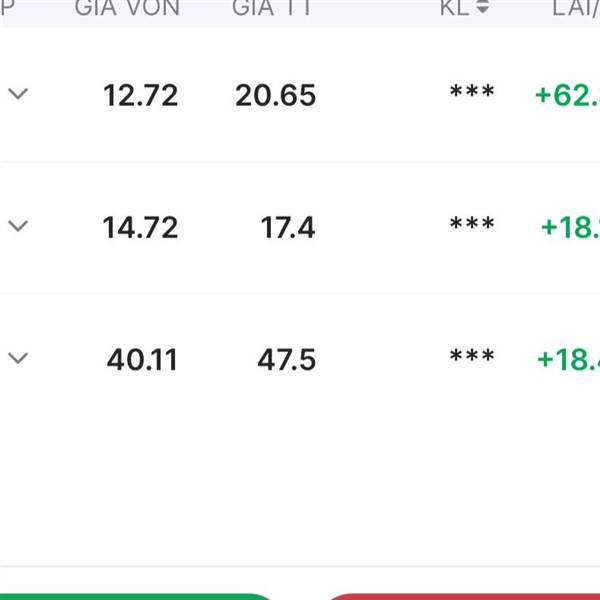Click the cost price value 40.11

[x=142, y=360]
